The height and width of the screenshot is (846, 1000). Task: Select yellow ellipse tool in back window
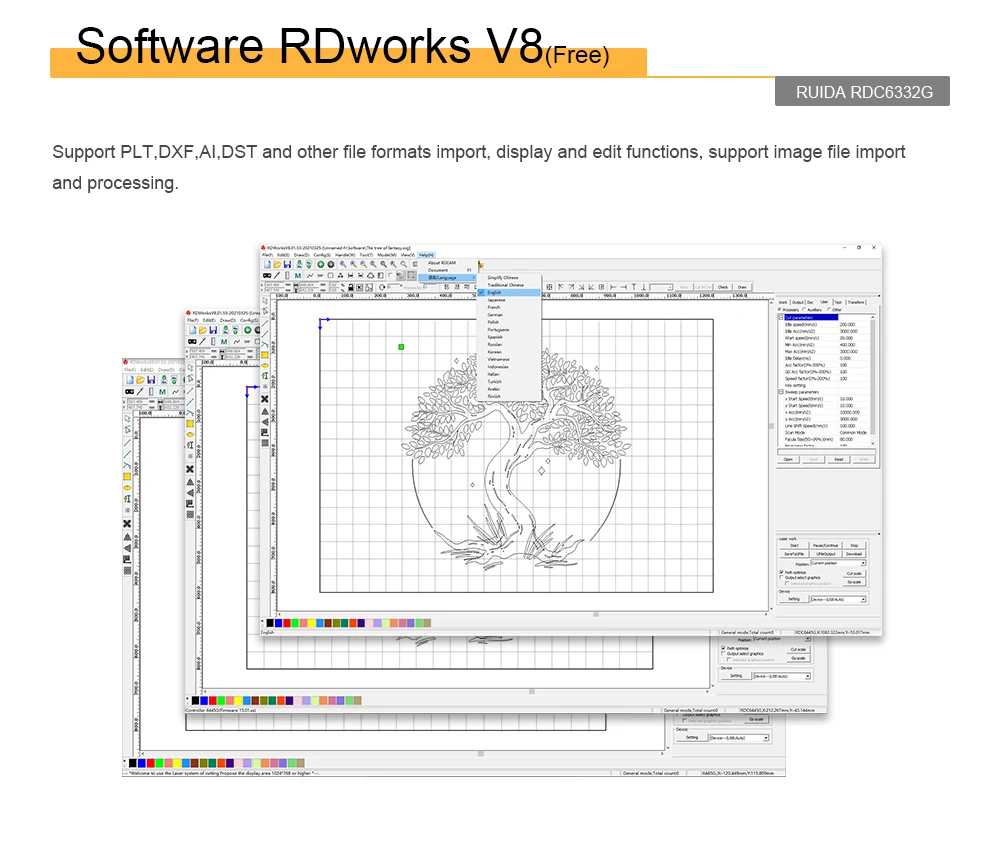127,488
